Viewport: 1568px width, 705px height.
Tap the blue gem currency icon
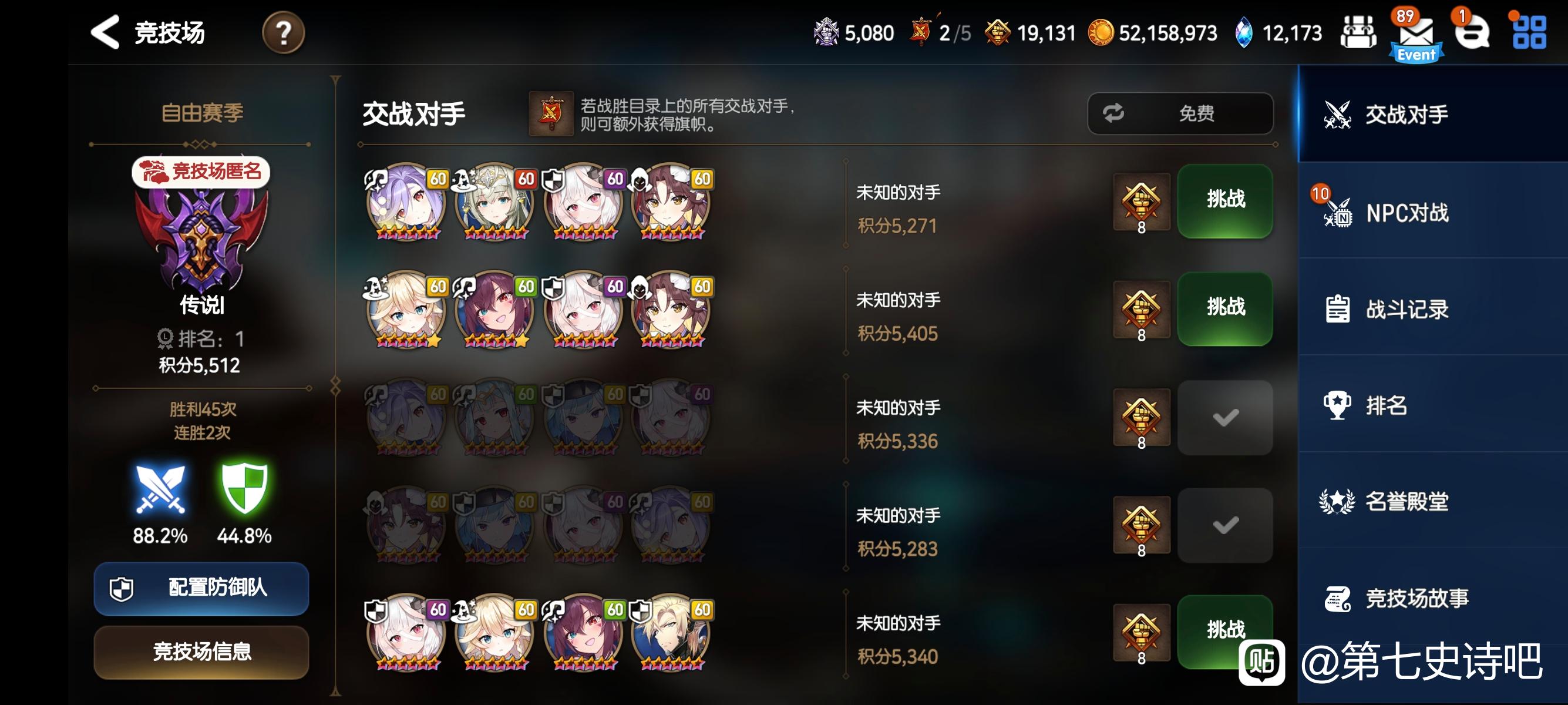pos(1244,32)
